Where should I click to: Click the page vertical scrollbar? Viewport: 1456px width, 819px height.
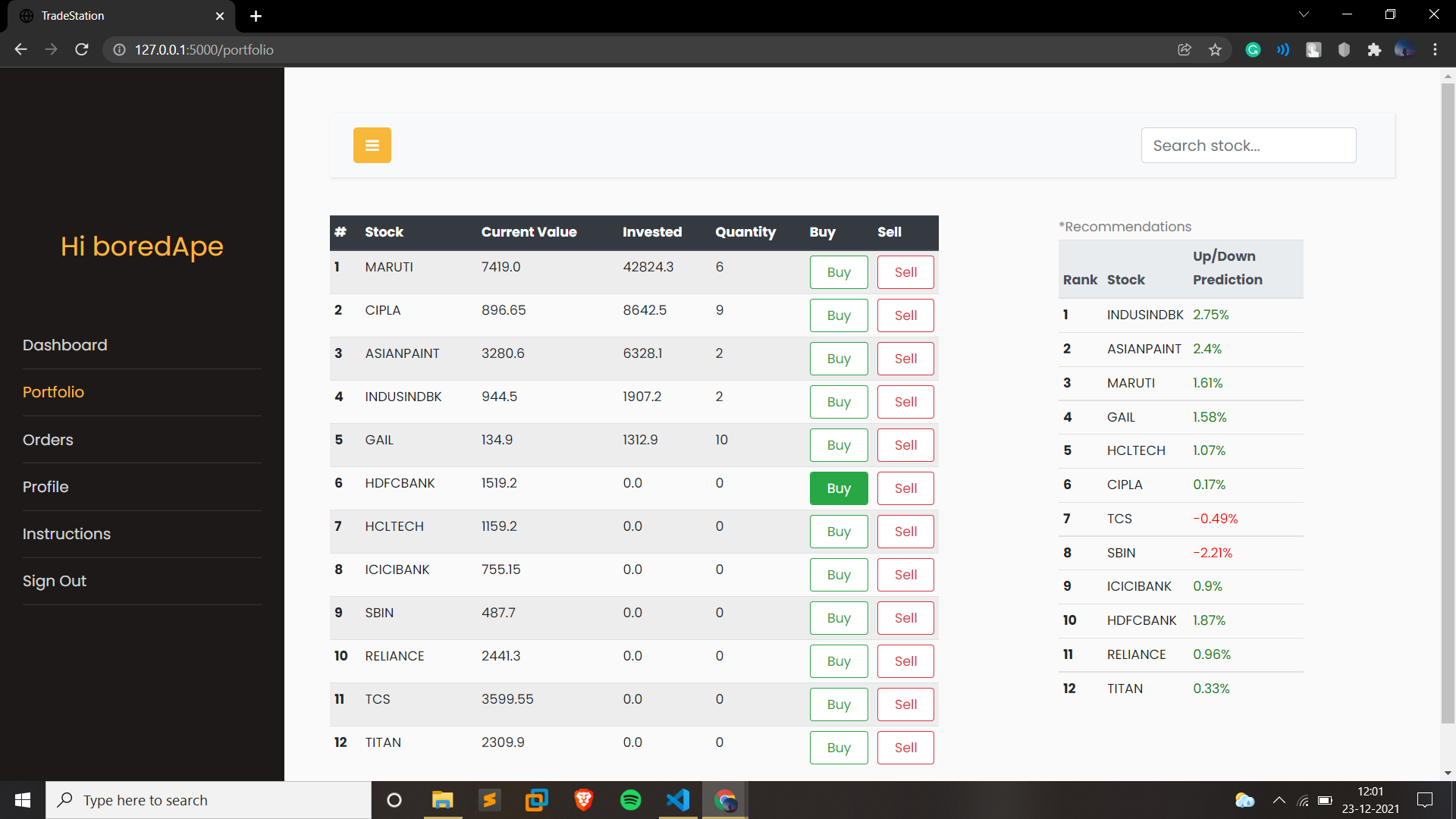click(x=1447, y=402)
